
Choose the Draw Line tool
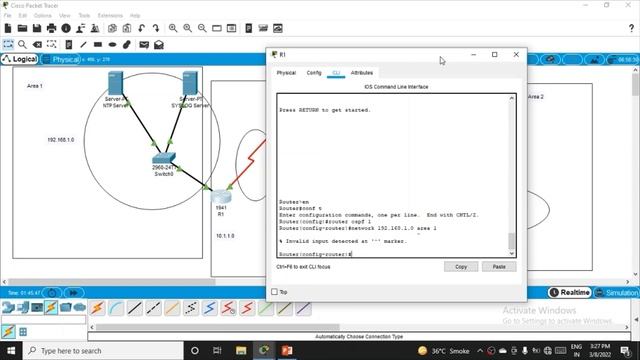[x=83, y=44]
